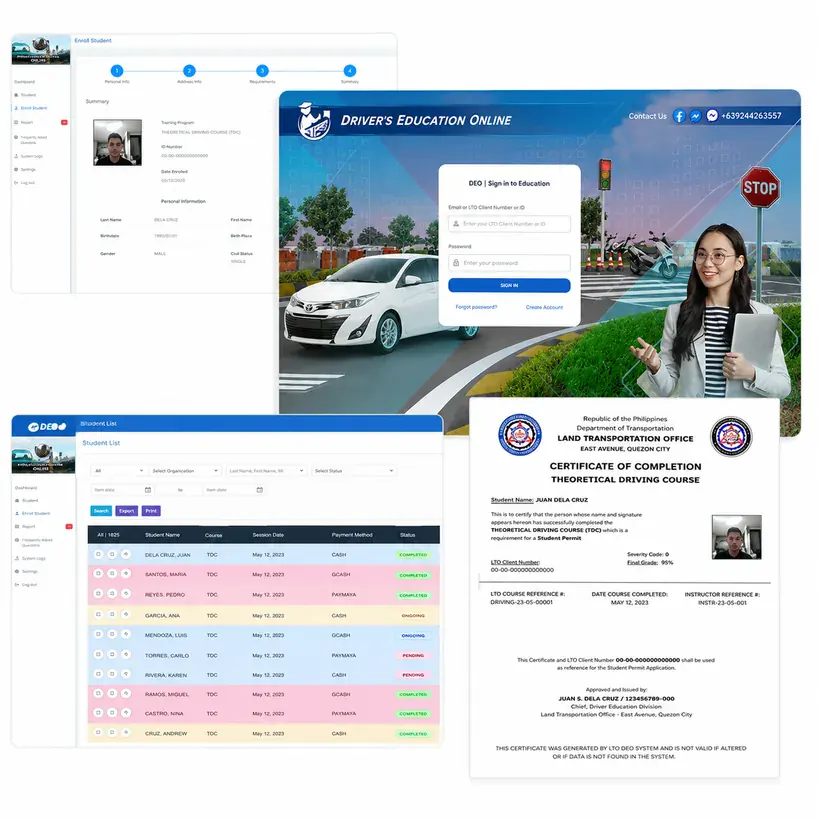Click the Contact Us link in login header
Viewport: 820px width, 820px height.
pyautogui.click(x=647, y=116)
